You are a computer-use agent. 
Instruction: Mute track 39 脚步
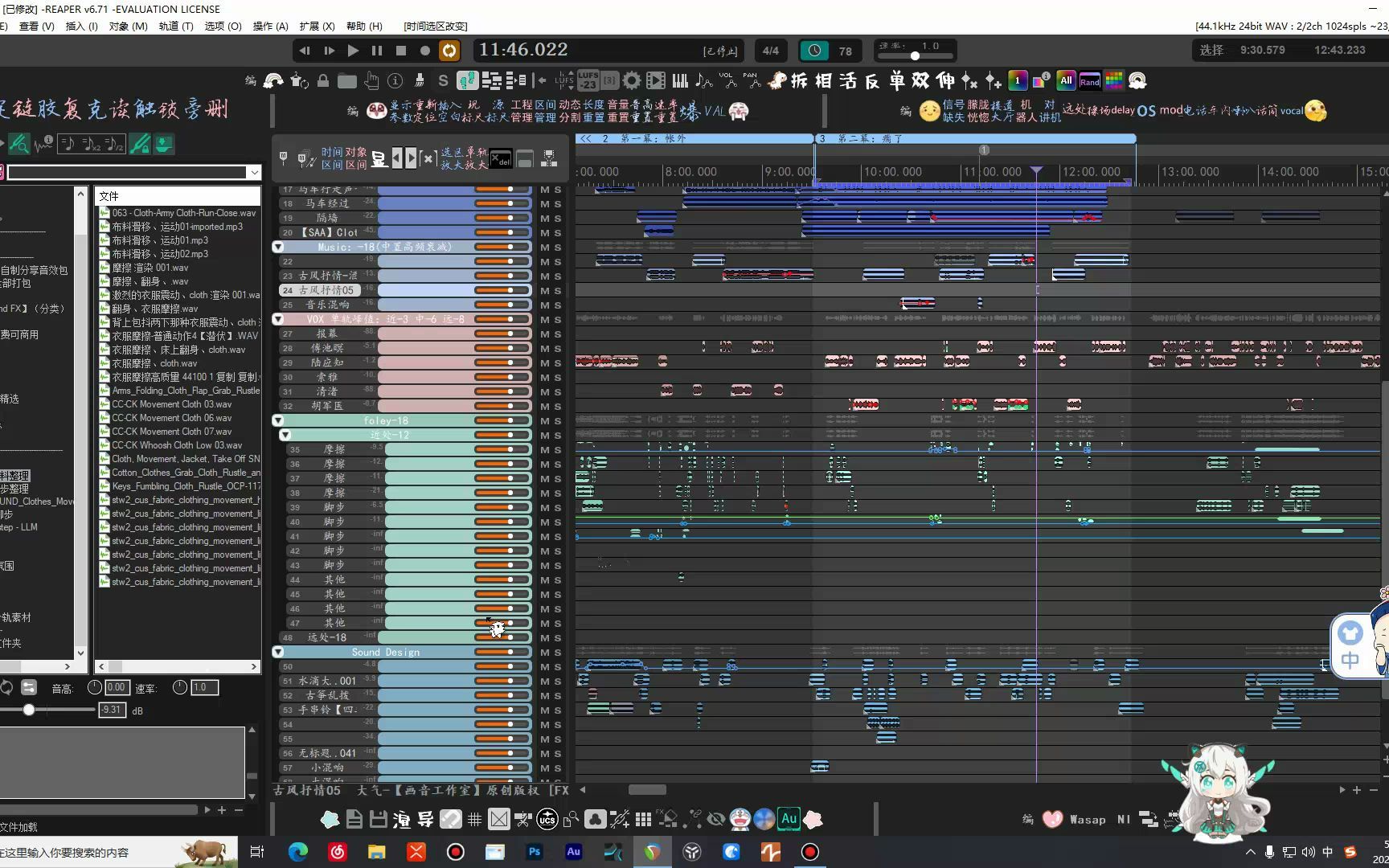(x=544, y=508)
